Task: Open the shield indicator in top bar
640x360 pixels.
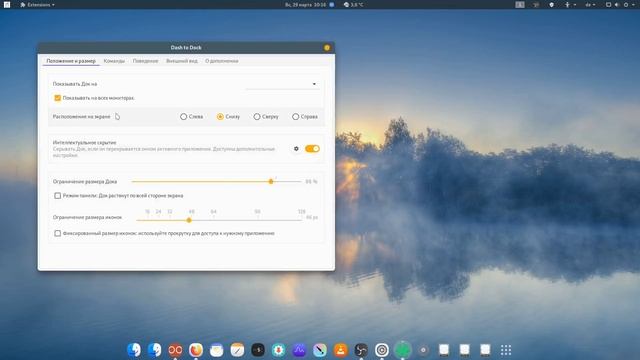Action: pos(551,4)
